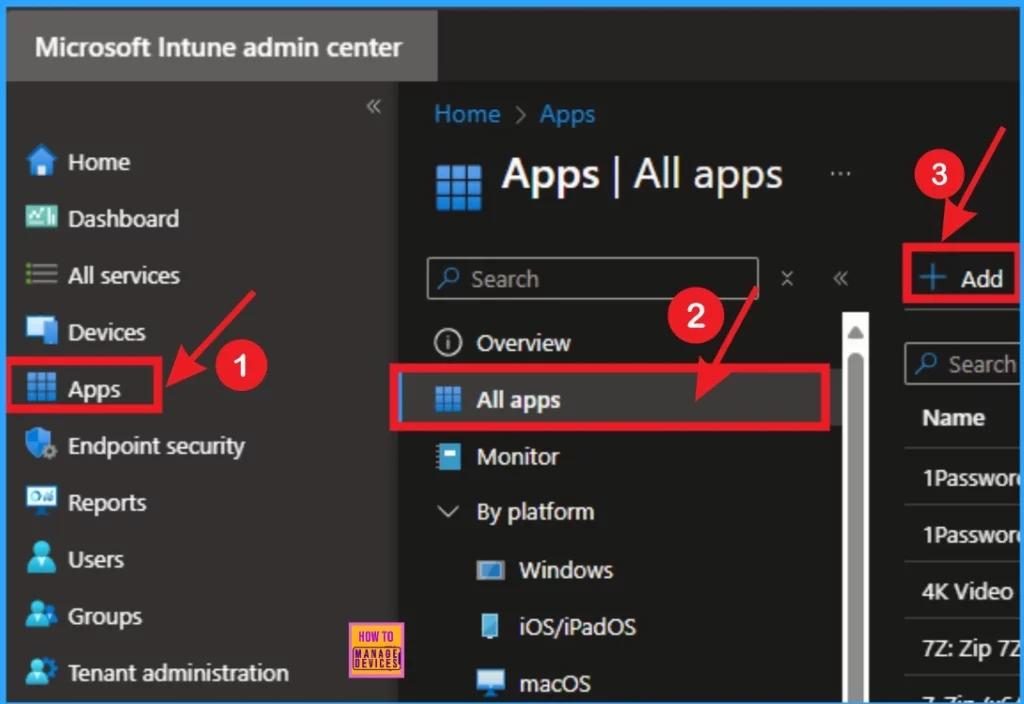The width and height of the screenshot is (1024, 704).
Task: Click the Apps breadcrumb link
Action: tap(567, 115)
